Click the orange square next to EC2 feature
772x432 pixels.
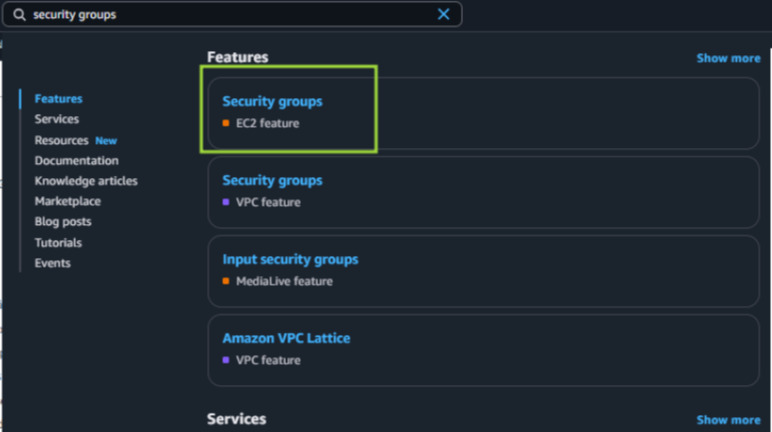[226, 123]
